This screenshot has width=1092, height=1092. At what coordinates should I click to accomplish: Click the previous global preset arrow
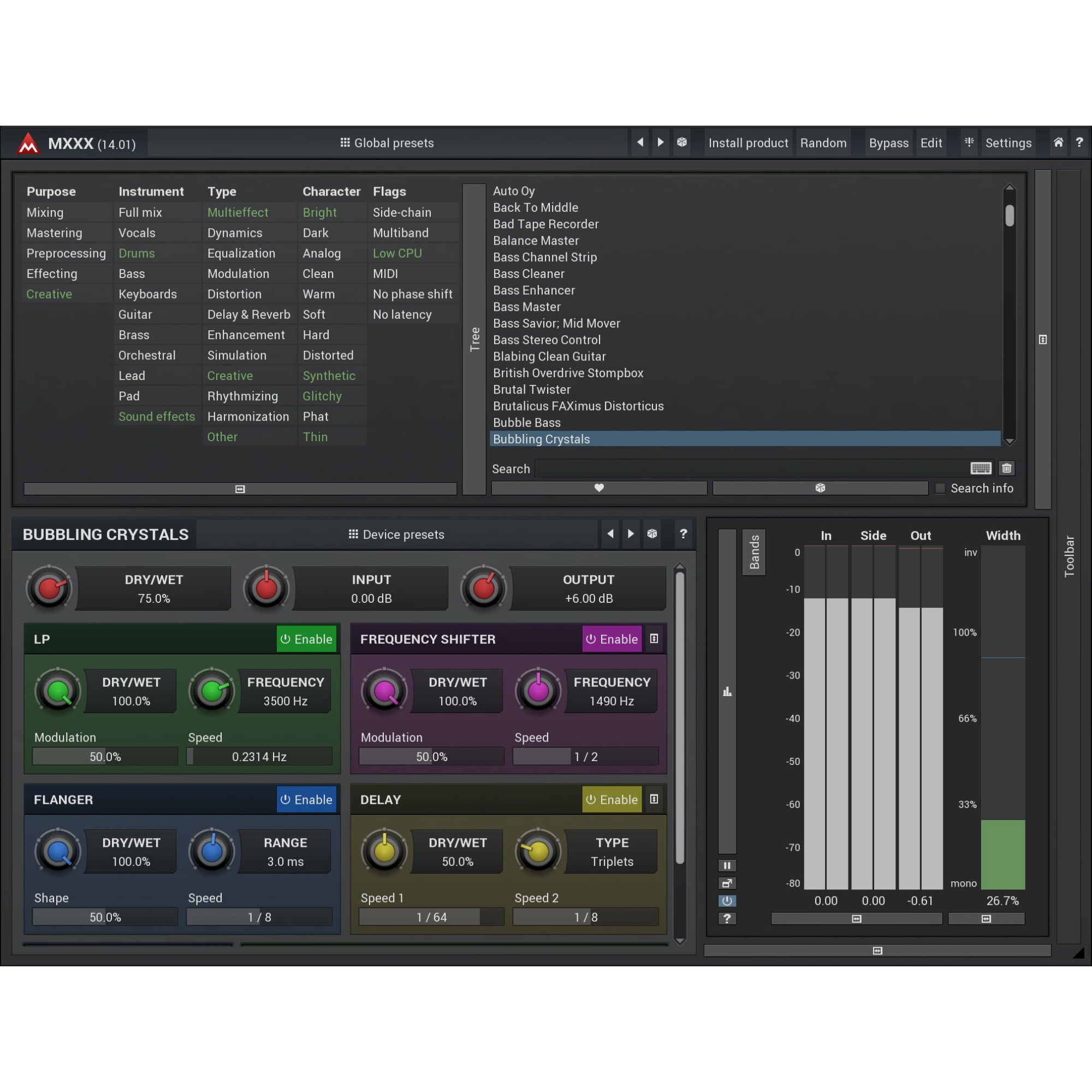[640, 143]
